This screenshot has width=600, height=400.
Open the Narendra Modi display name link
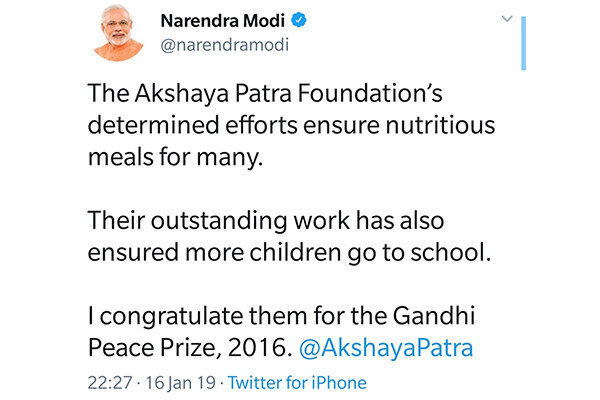[225, 21]
